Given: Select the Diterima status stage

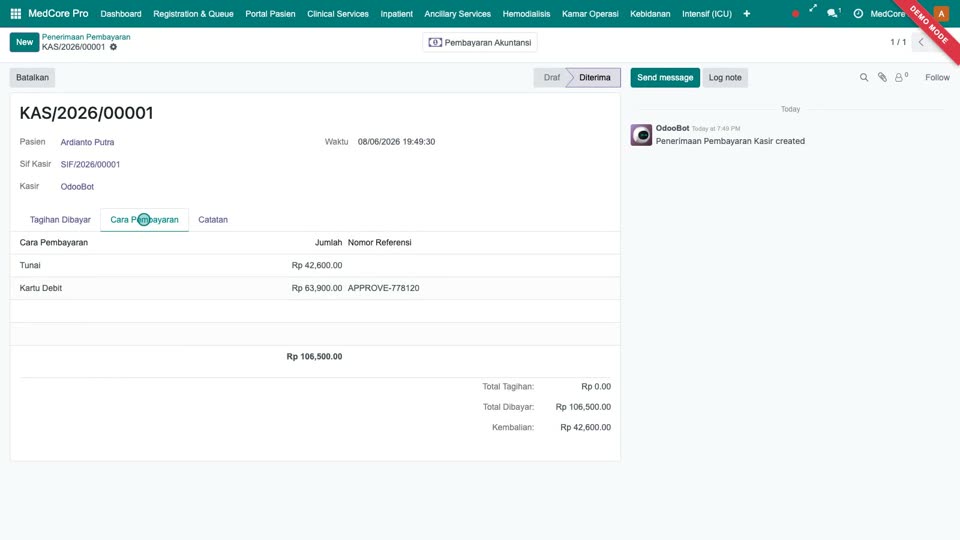Looking at the screenshot, I should pos(594,78).
